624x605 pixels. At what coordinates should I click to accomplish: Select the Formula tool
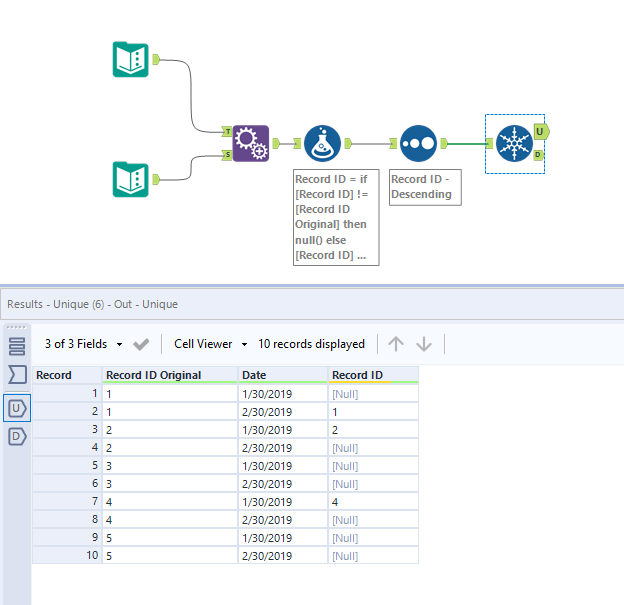point(322,143)
